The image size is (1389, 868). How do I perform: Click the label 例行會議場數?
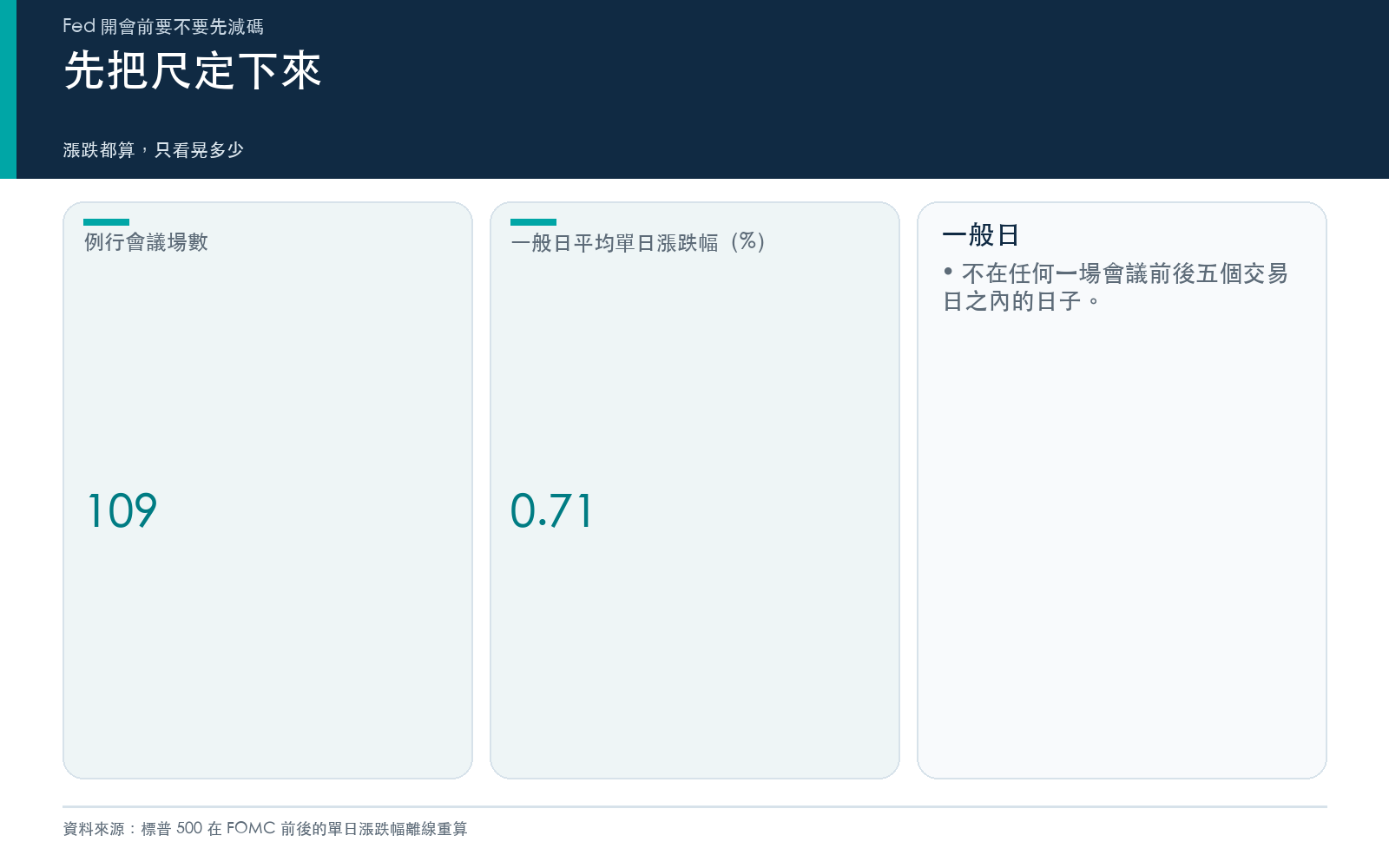pos(146,242)
